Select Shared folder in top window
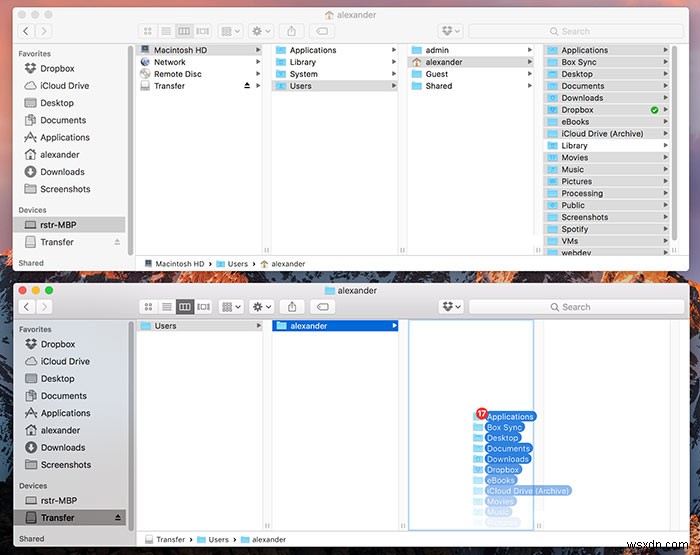The image size is (700, 555). [471, 86]
